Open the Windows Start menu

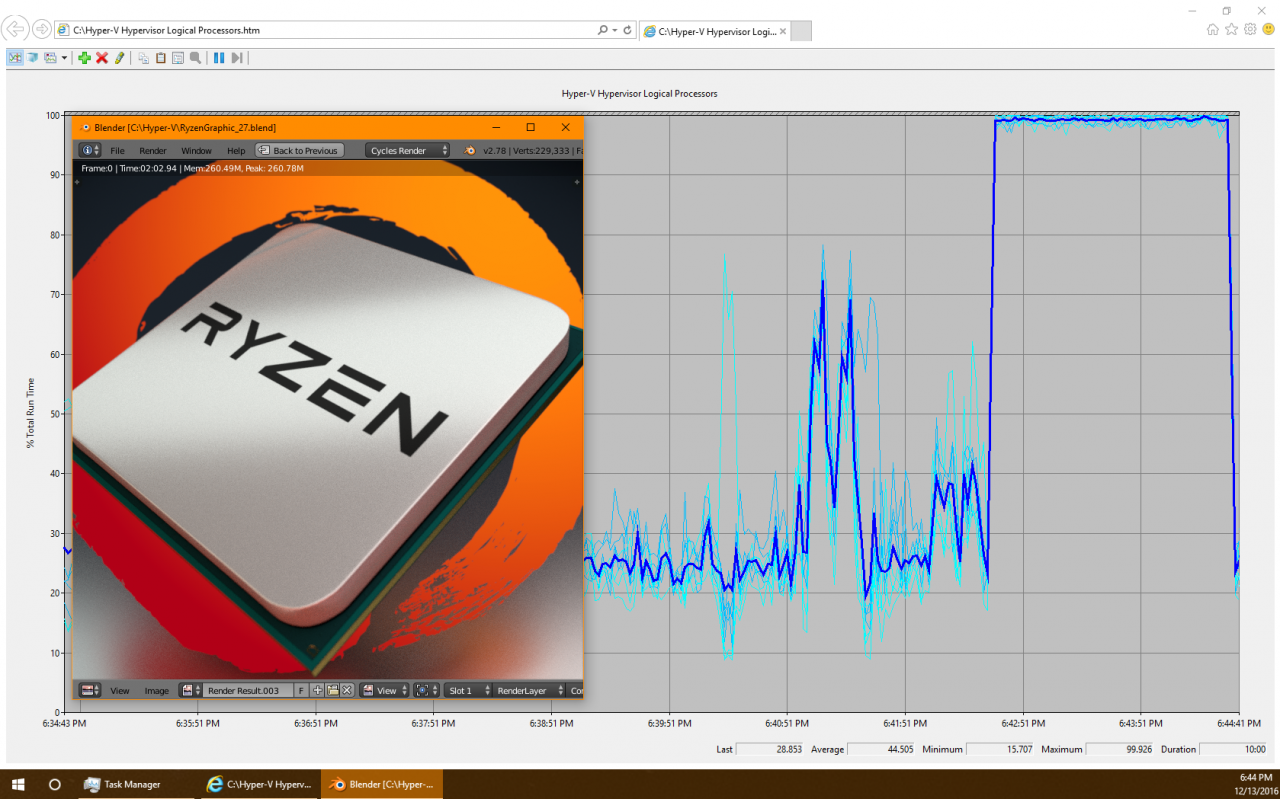(18, 784)
